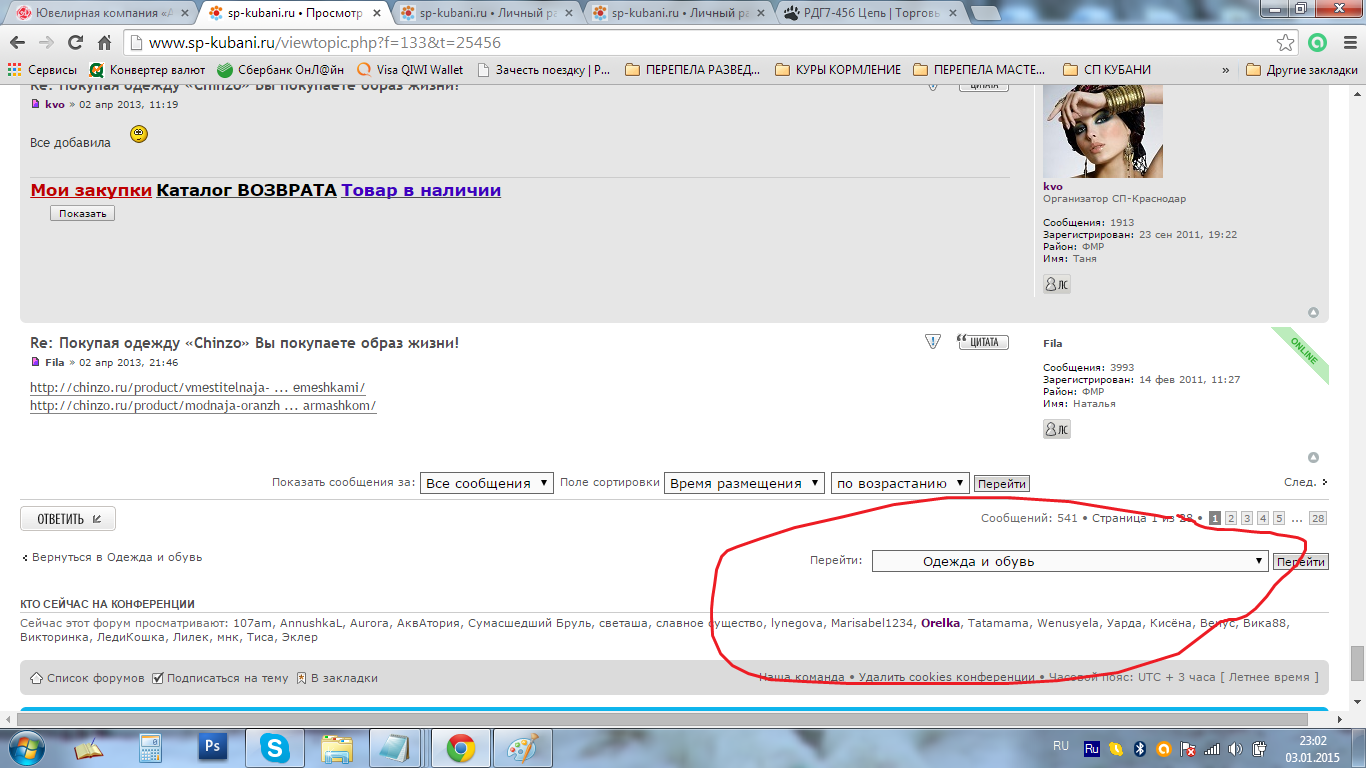
Task: Open user Orelka's profile link
Action: [x=940, y=623]
